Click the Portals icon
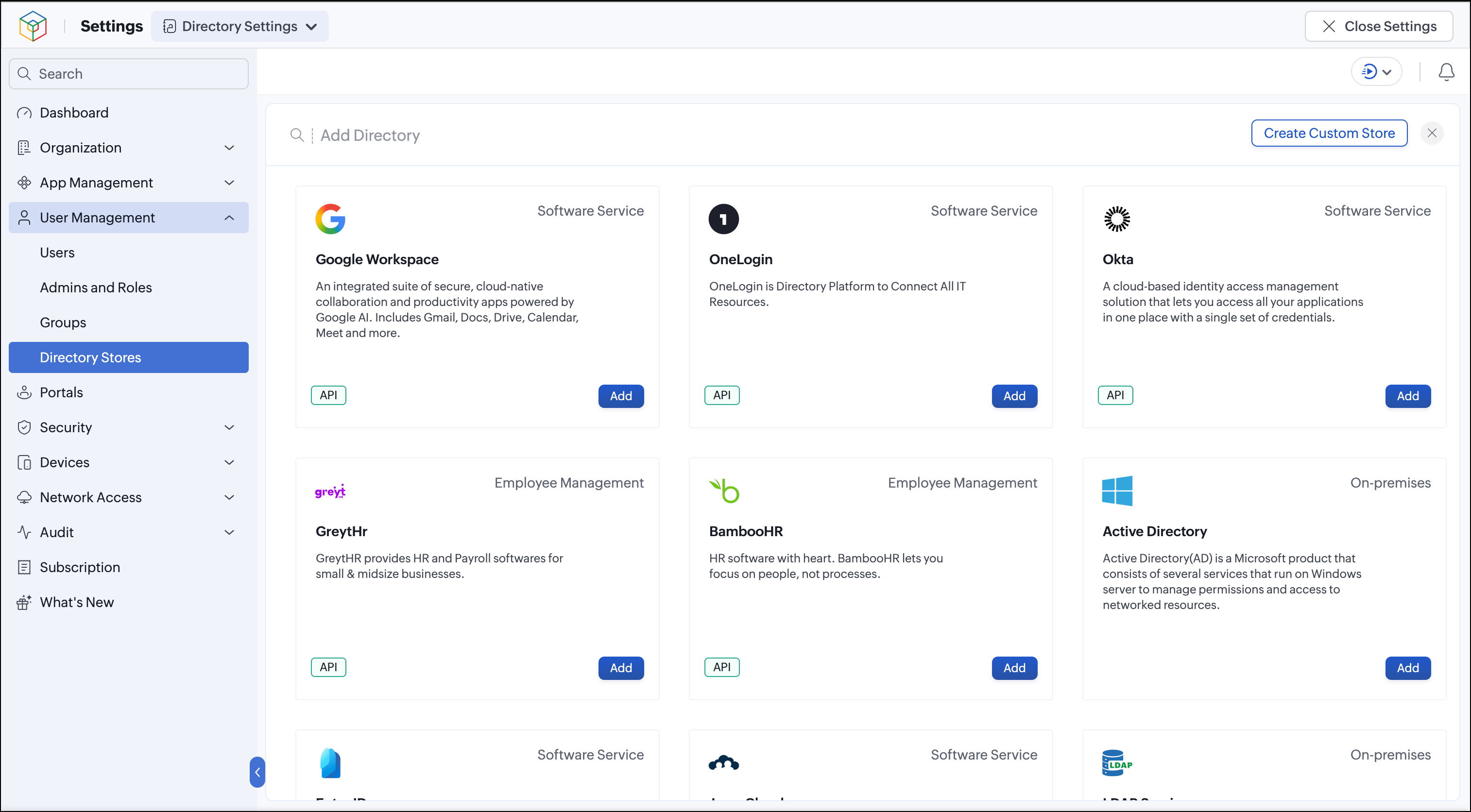The height and width of the screenshot is (812, 1471). (x=24, y=392)
